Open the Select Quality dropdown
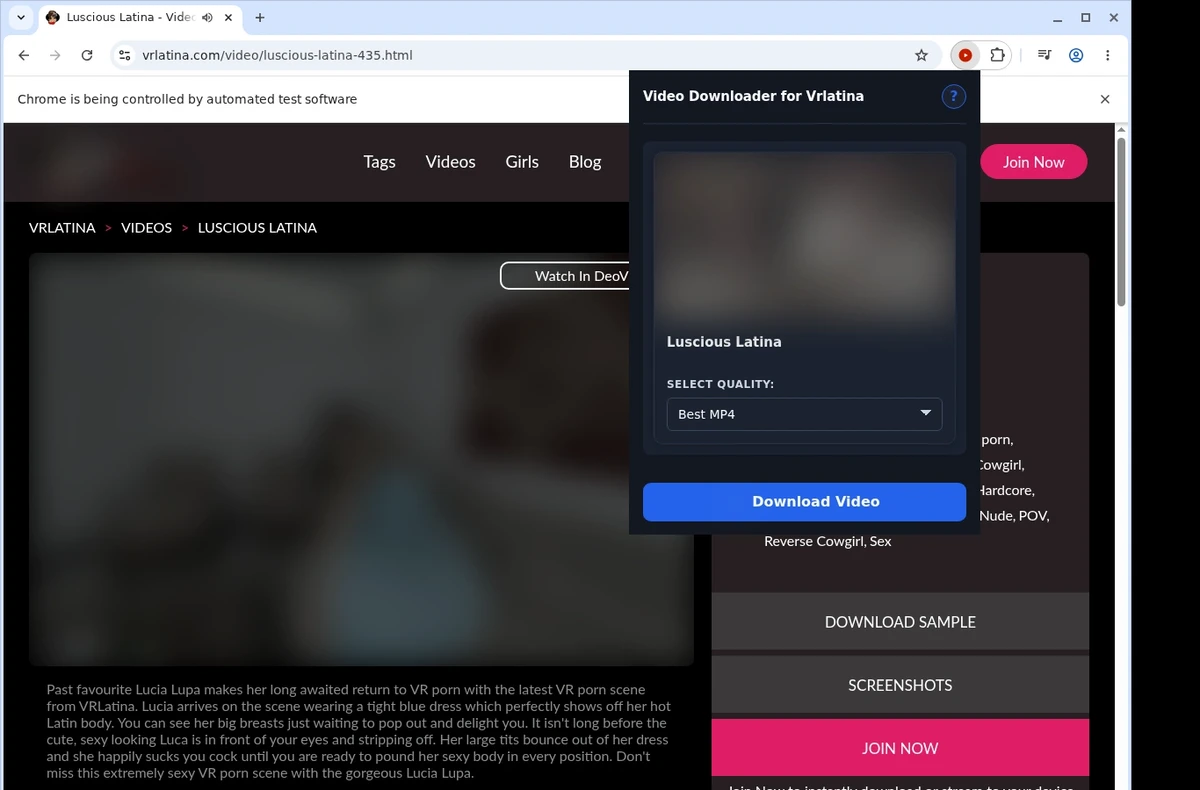Screen dimensions: 1200x790 click(804, 414)
